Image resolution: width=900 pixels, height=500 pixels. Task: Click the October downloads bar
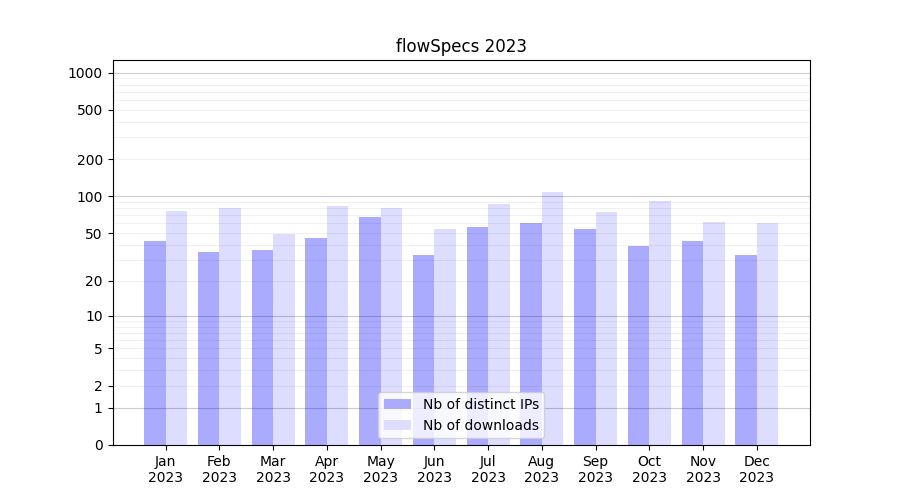[660, 322]
